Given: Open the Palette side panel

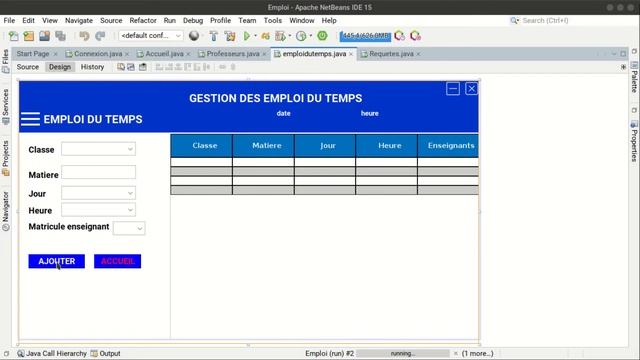Looking at the screenshot, I should click(634, 78).
